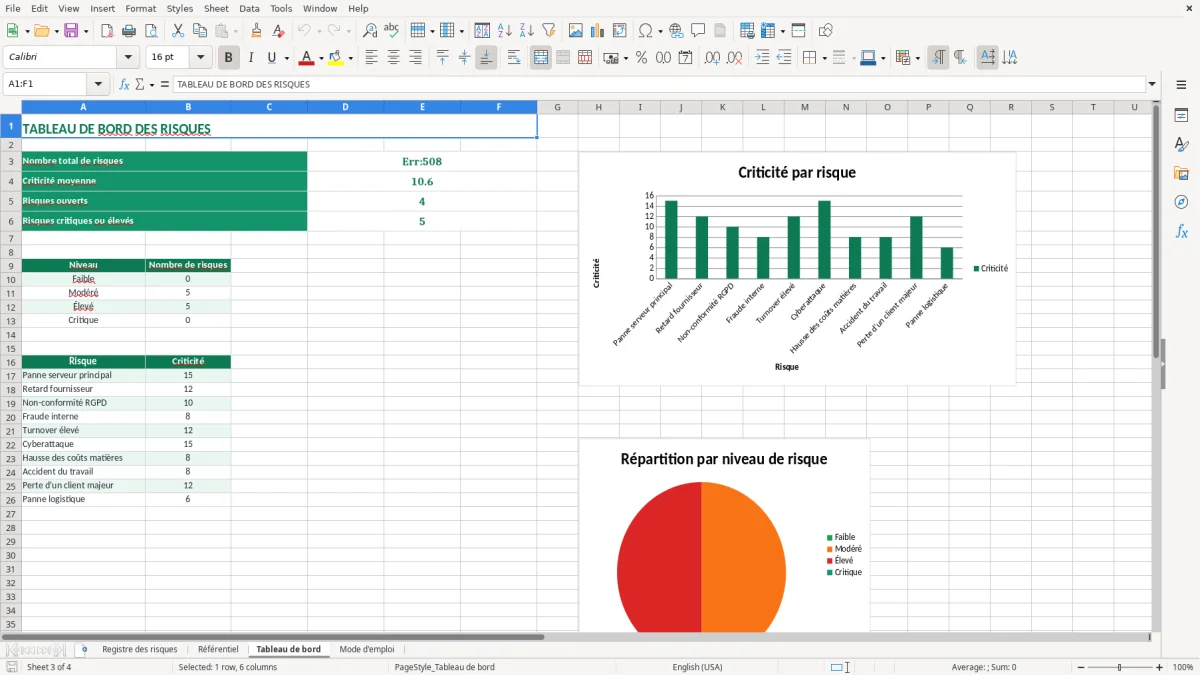Click the Clear Direct Formatting icon
The height and width of the screenshot is (675, 1200).
(277, 31)
